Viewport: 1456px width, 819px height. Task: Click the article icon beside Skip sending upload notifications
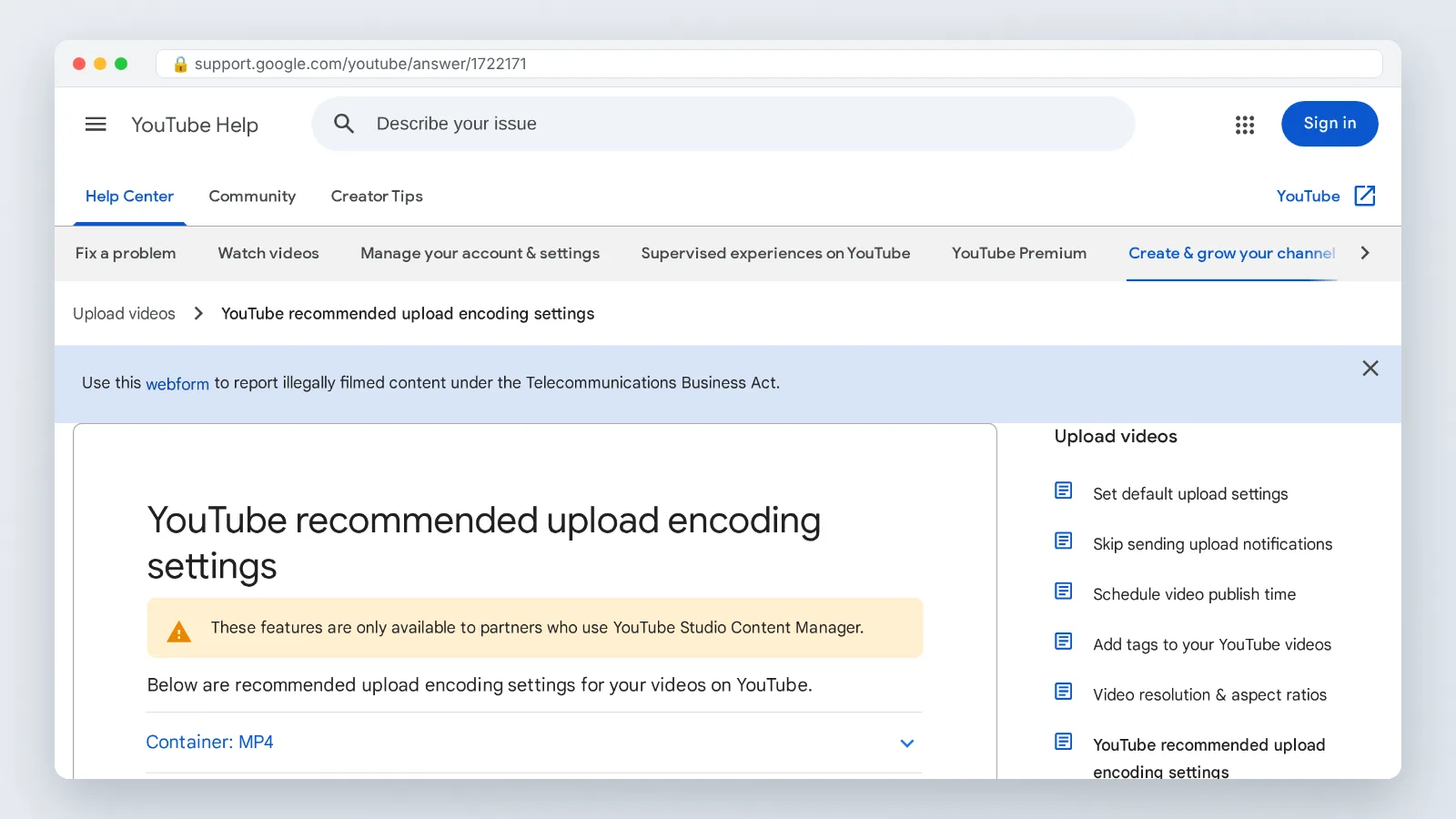coord(1063,541)
